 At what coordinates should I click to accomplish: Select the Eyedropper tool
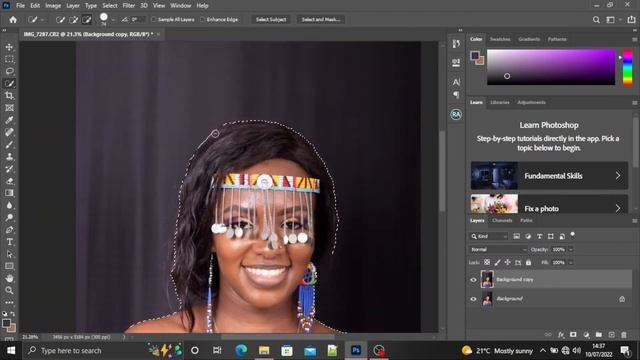coord(9,120)
